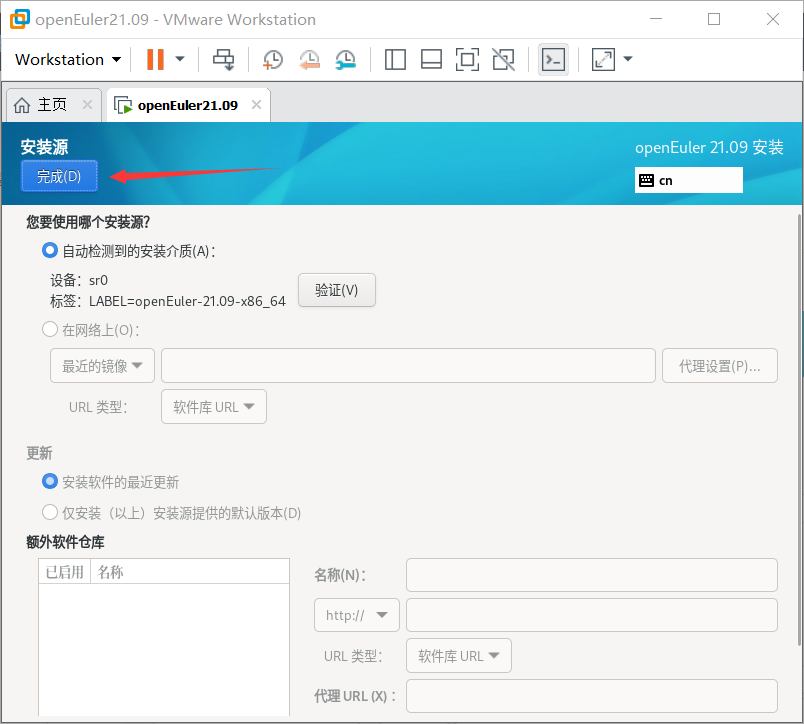Click the LABEL=openEuler-21.09-x86_64 text
The image size is (804, 724).
click(187, 301)
